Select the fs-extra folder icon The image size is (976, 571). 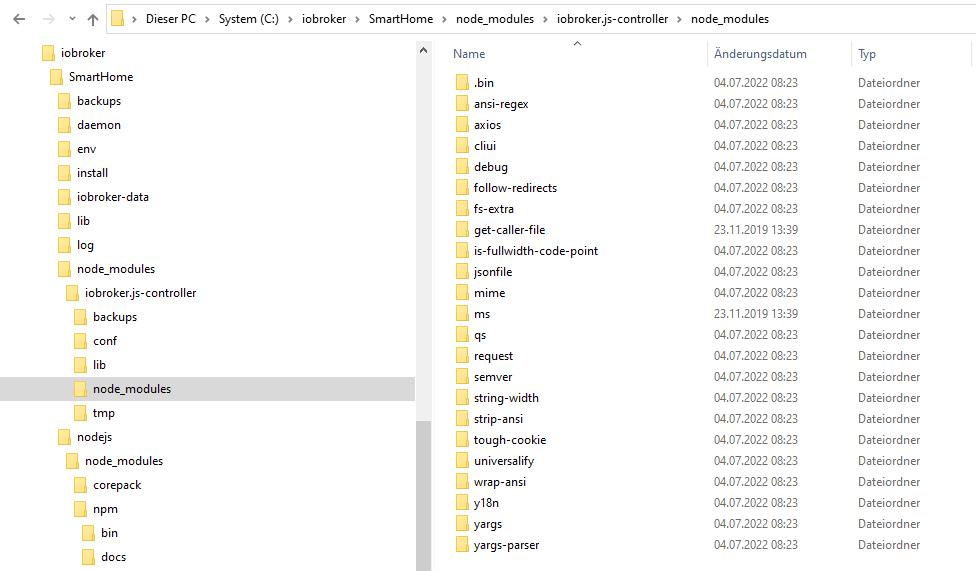pyautogui.click(x=462, y=209)
